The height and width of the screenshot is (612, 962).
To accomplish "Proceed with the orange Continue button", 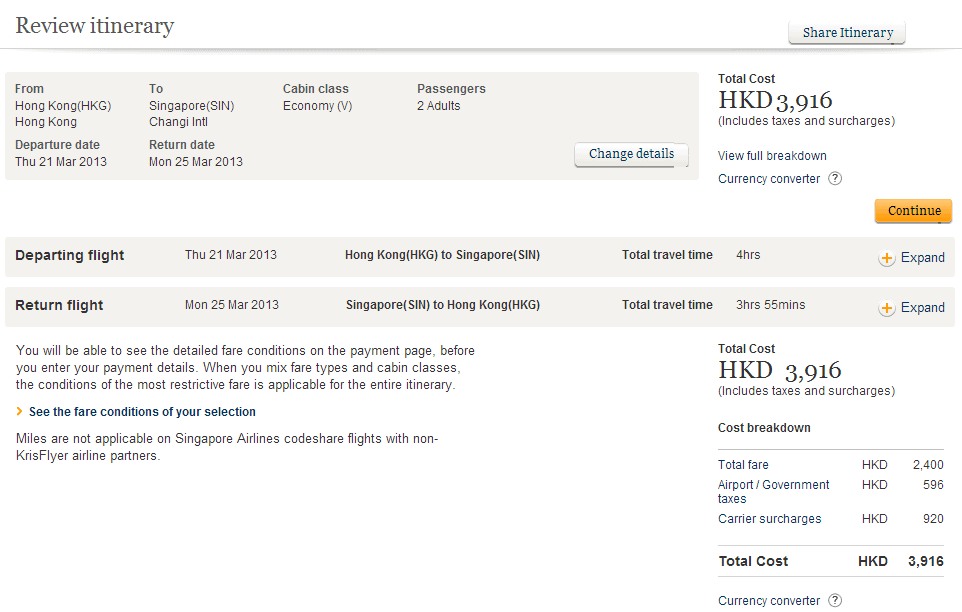I will [913, 211].
